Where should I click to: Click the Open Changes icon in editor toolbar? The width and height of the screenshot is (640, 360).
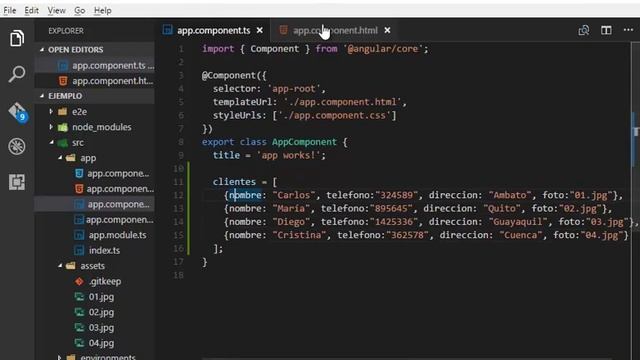[x=584, y=30]
